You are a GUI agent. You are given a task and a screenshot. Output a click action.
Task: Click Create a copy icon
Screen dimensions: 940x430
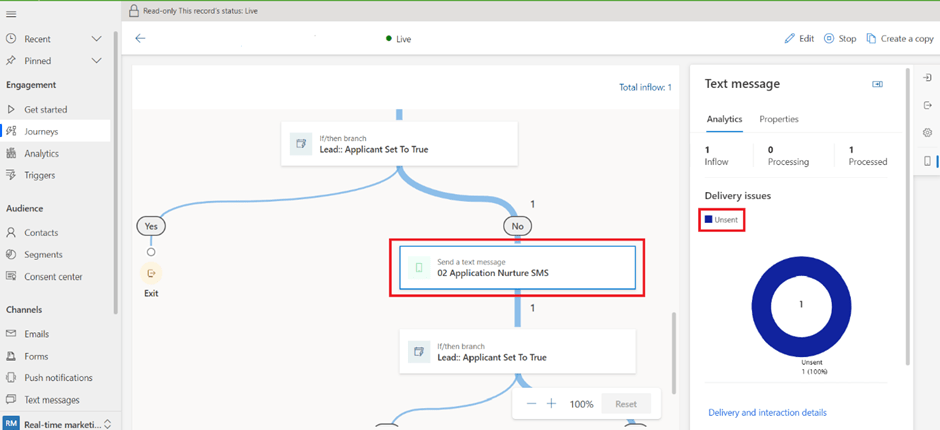871,39
